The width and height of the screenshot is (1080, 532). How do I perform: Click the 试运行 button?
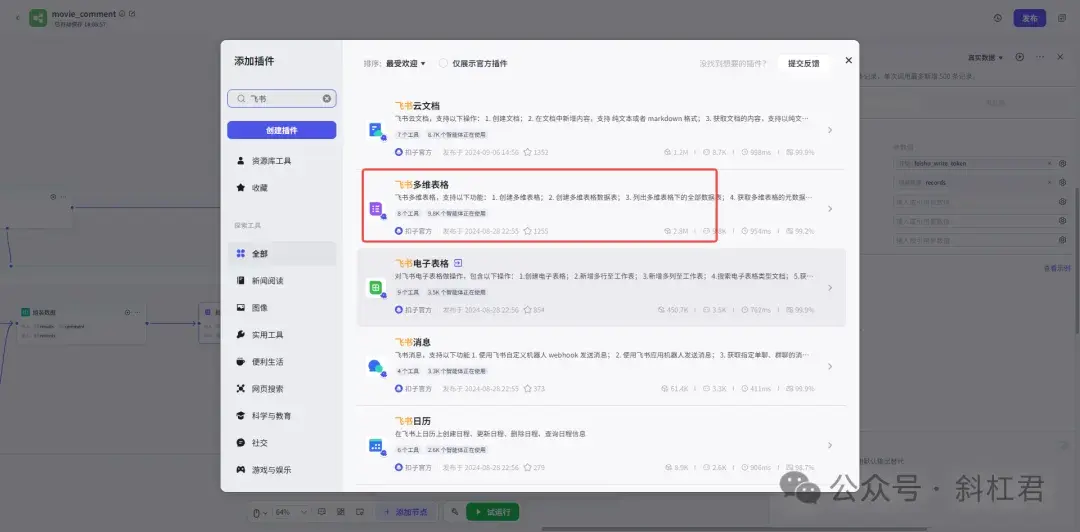[x=492, y=512]
